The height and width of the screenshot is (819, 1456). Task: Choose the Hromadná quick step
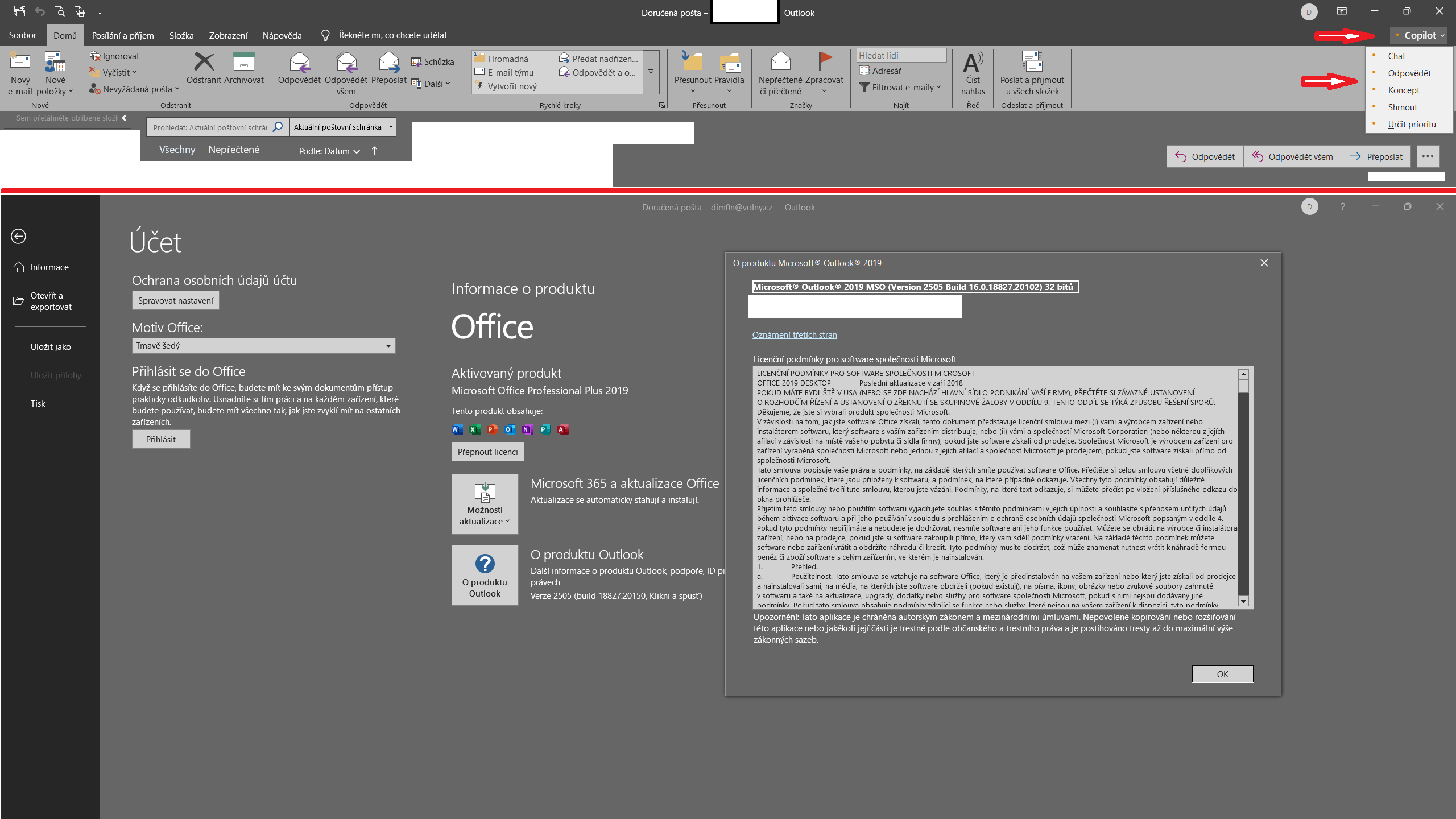(501, 59)
